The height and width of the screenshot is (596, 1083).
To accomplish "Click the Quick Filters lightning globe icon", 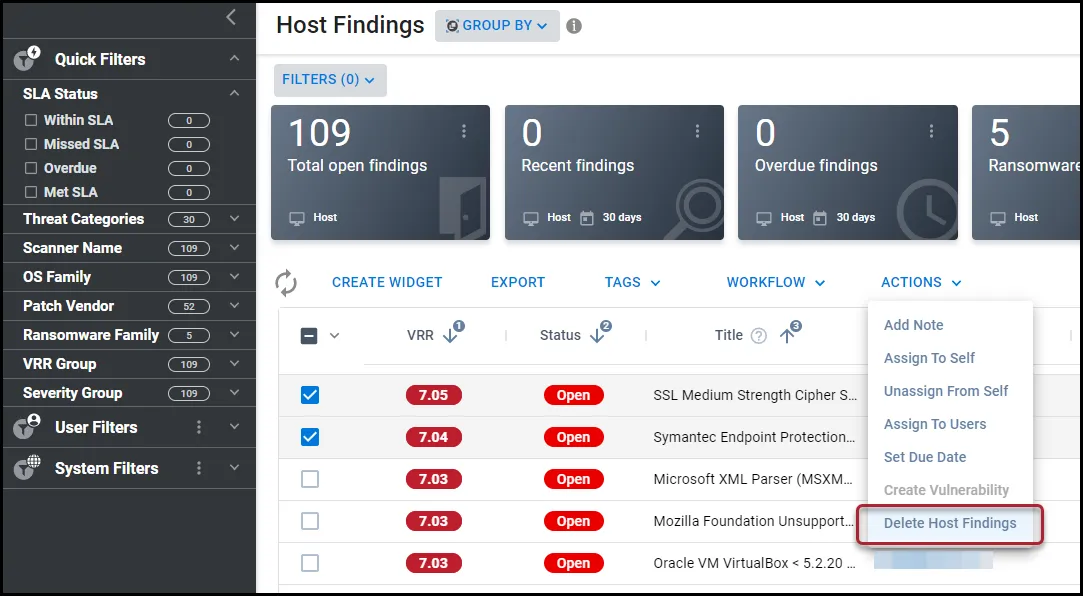I will 27,59.
